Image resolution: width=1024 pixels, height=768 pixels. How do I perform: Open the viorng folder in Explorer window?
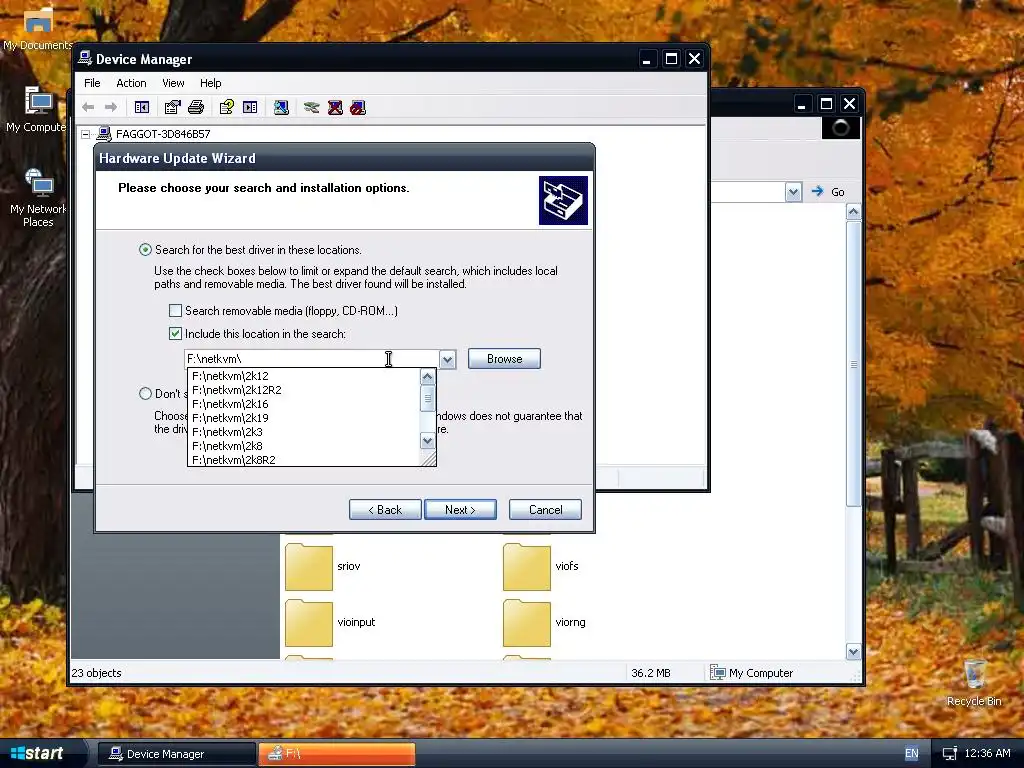(x=527, y=622)
